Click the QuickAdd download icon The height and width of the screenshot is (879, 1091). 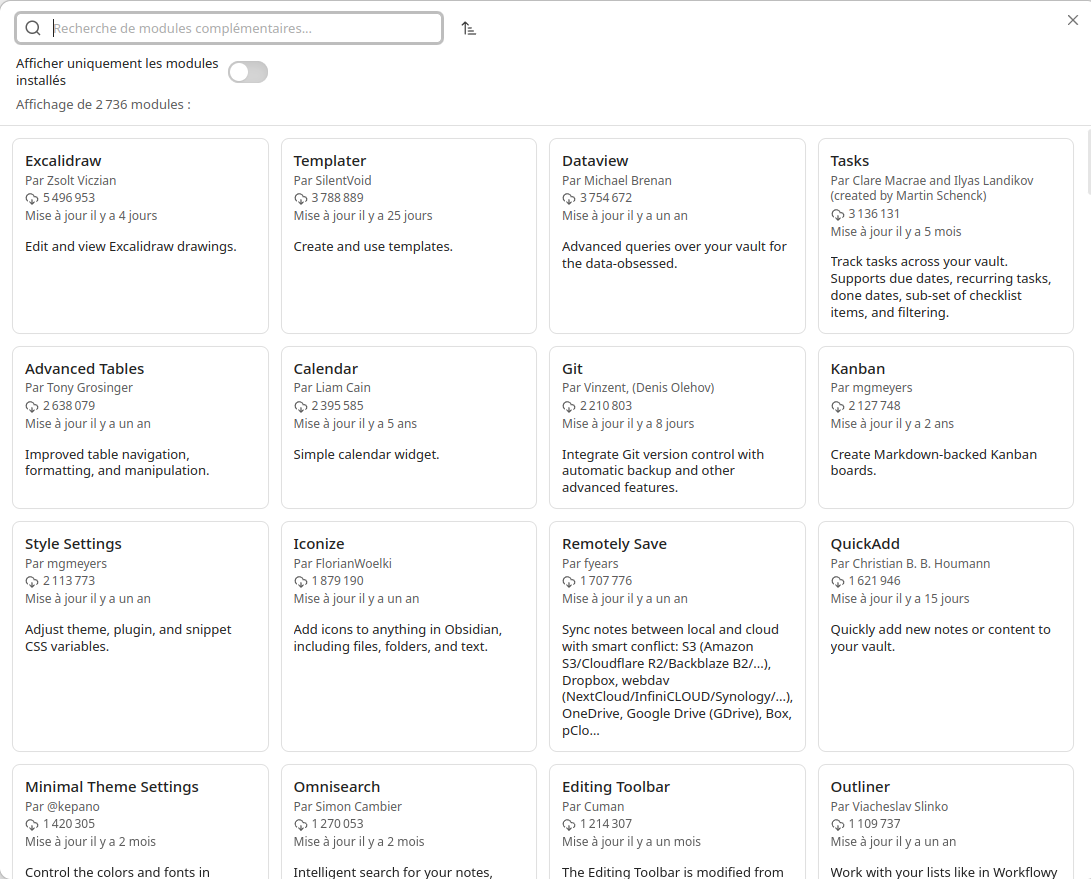coord(838,581)
